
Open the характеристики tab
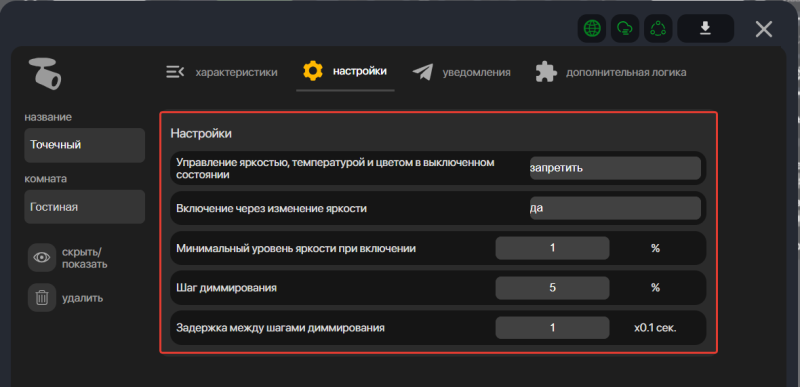click(222, 72)
